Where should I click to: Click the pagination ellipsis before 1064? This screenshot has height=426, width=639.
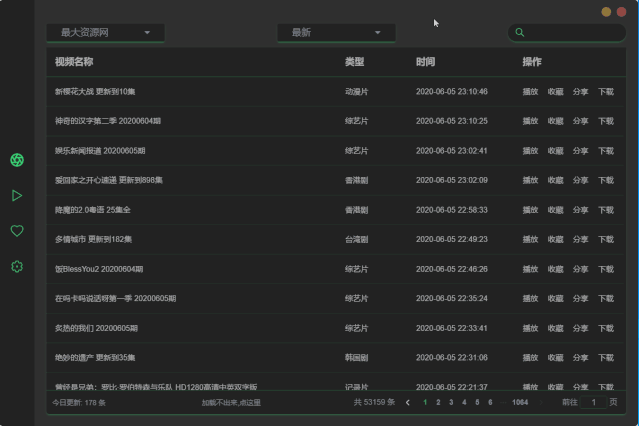[x=503, y=402]
